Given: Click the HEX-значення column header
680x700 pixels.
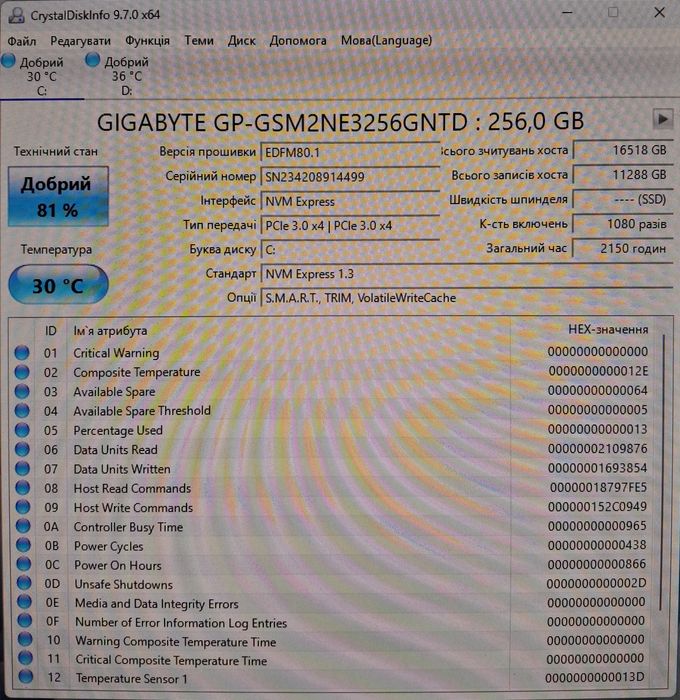Looking at the screenshot, I should (608, 329).
